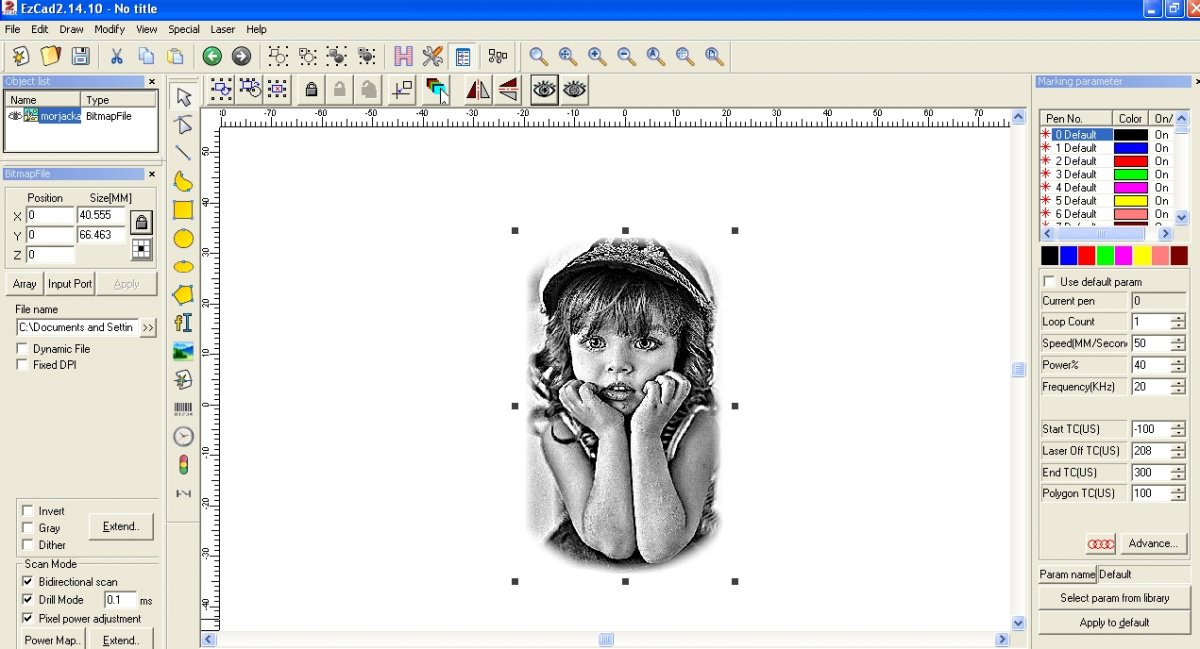
Task: Click the Save disk icon
Action: pyautogui.click(x=80, y=56)
